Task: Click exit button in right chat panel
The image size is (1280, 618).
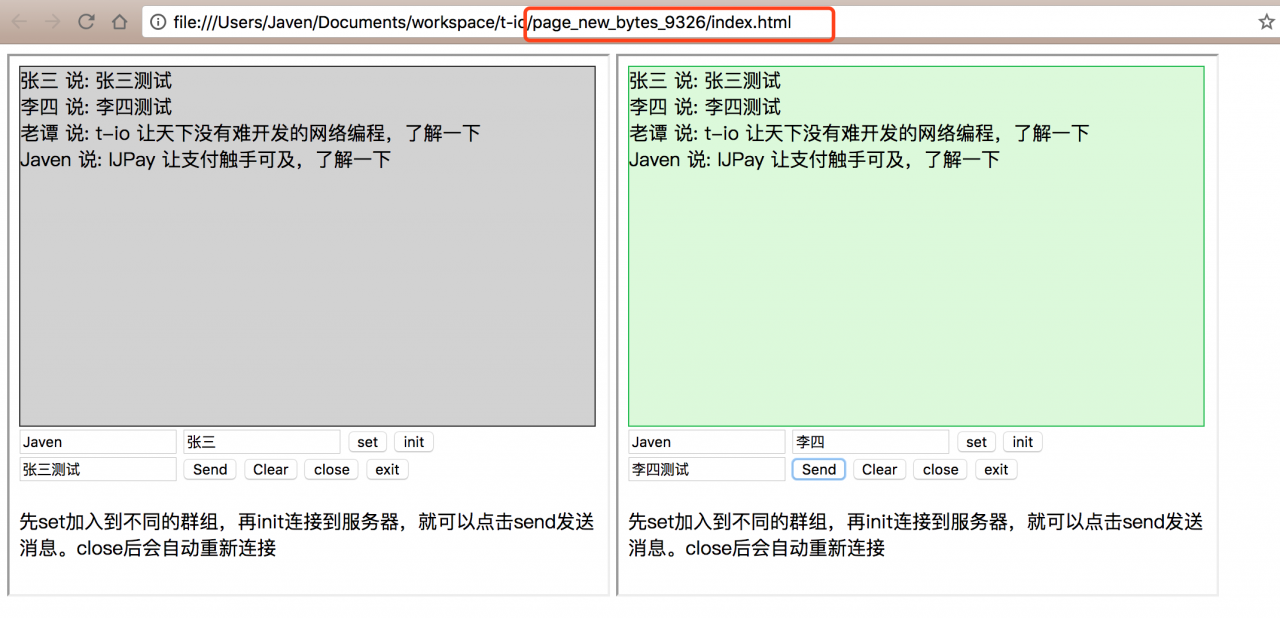Action: click(x=996, y=469)
